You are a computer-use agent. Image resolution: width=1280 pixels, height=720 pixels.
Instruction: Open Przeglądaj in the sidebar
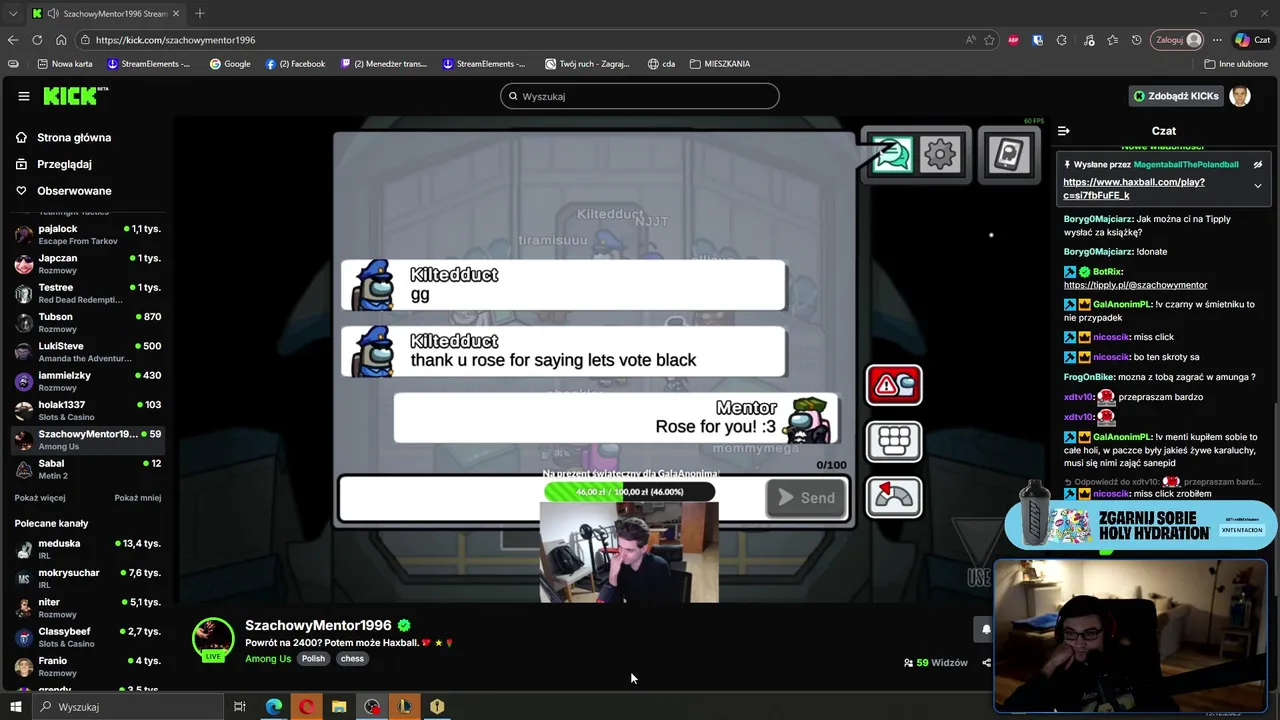(x=64, y=164)
